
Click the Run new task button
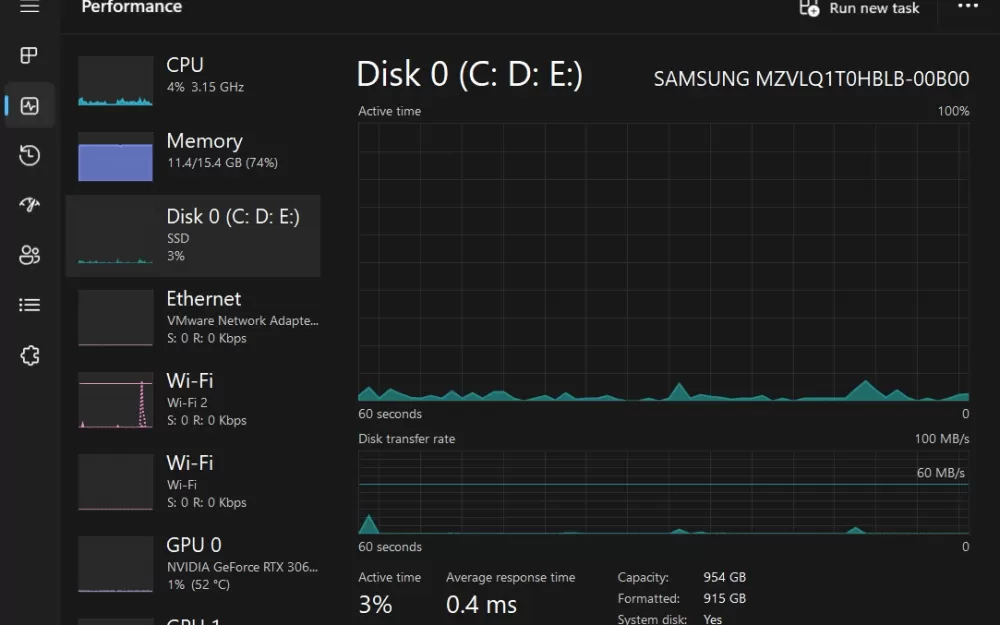pyautogui.click(x=859, y=8)
